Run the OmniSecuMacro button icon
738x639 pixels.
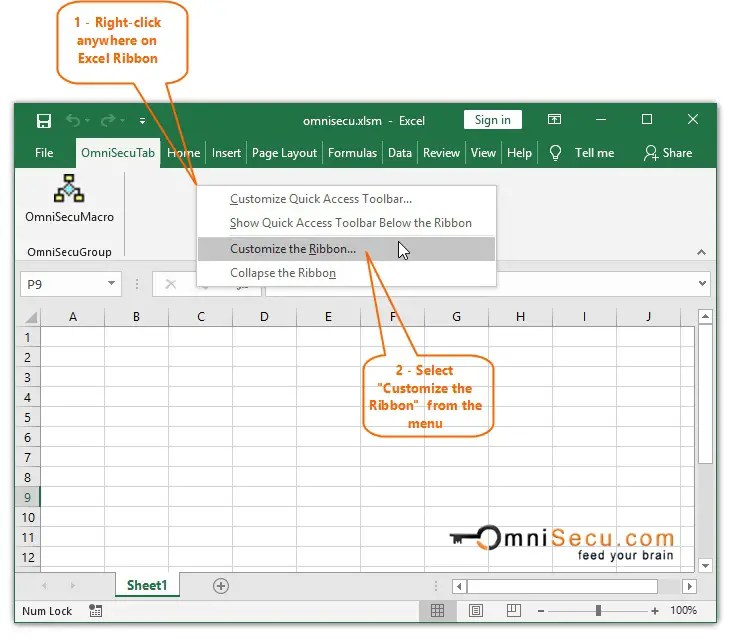pyautogui.click(x=69, y=188)
